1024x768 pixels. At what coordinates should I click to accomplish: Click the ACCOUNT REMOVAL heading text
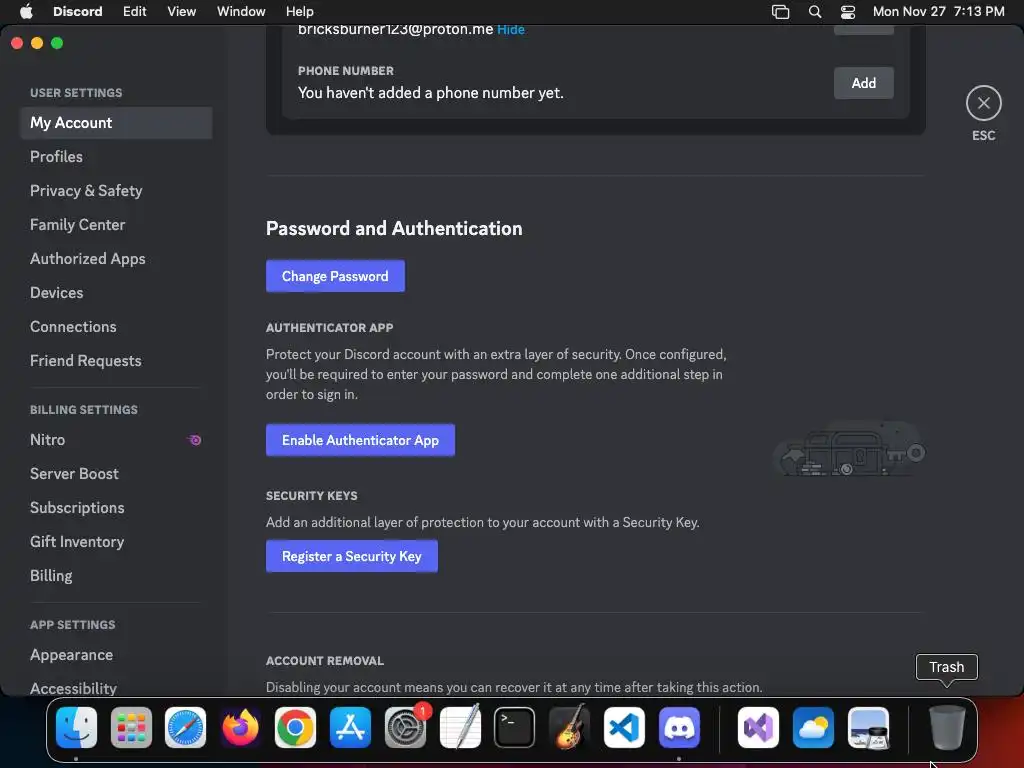coord(325,661)
